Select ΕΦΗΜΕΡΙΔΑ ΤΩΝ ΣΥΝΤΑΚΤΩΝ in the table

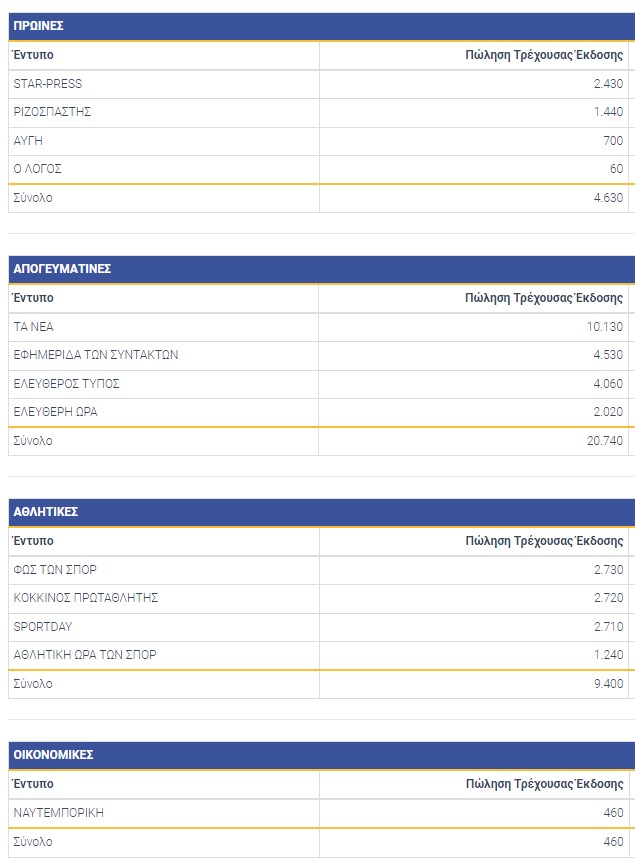(x=96, y=355)
